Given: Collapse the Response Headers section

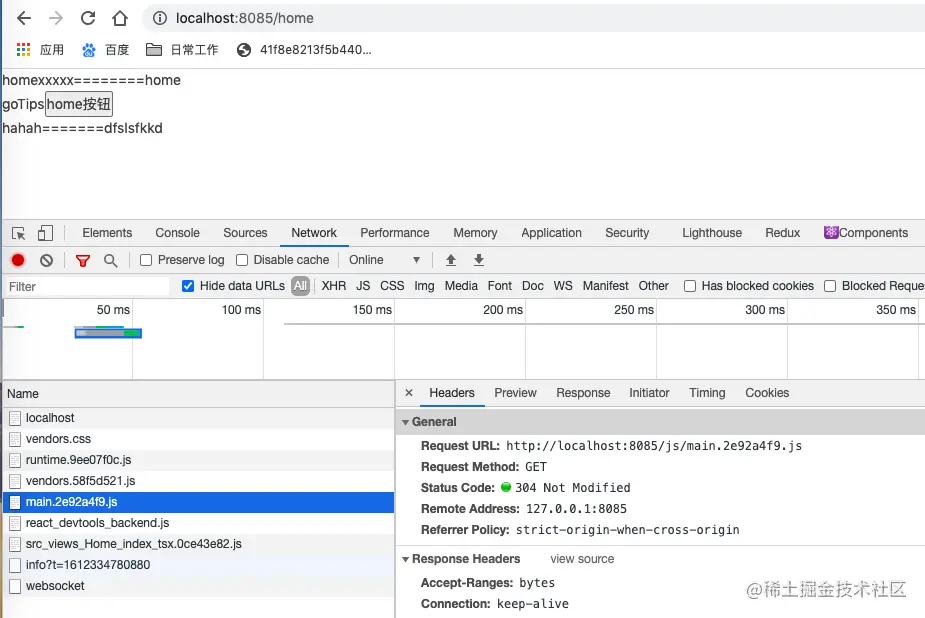Looking at the screenshot, I should tap(405, 559).
